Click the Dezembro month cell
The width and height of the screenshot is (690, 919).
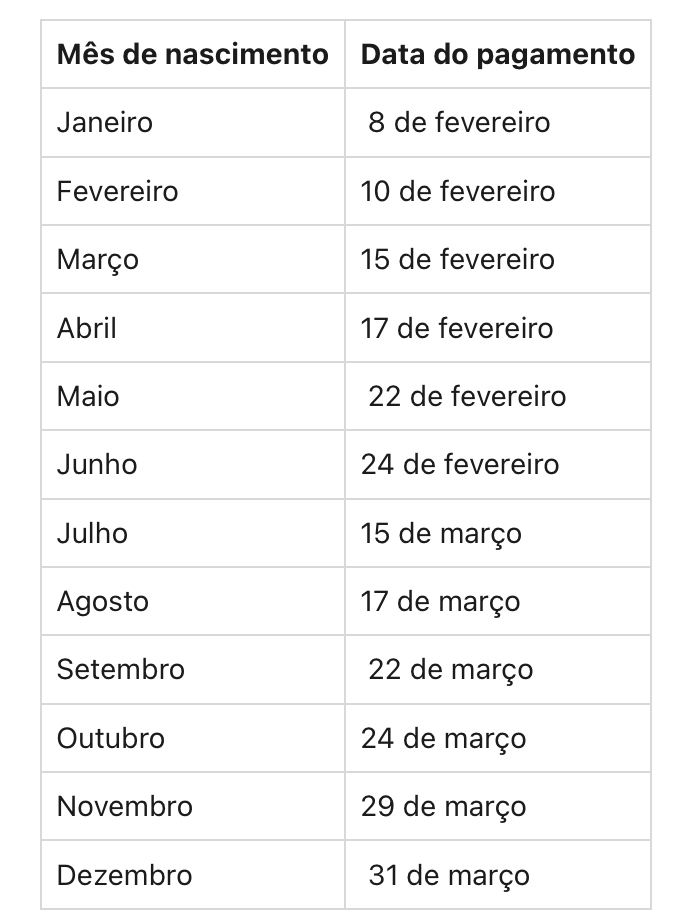[124, 875]
